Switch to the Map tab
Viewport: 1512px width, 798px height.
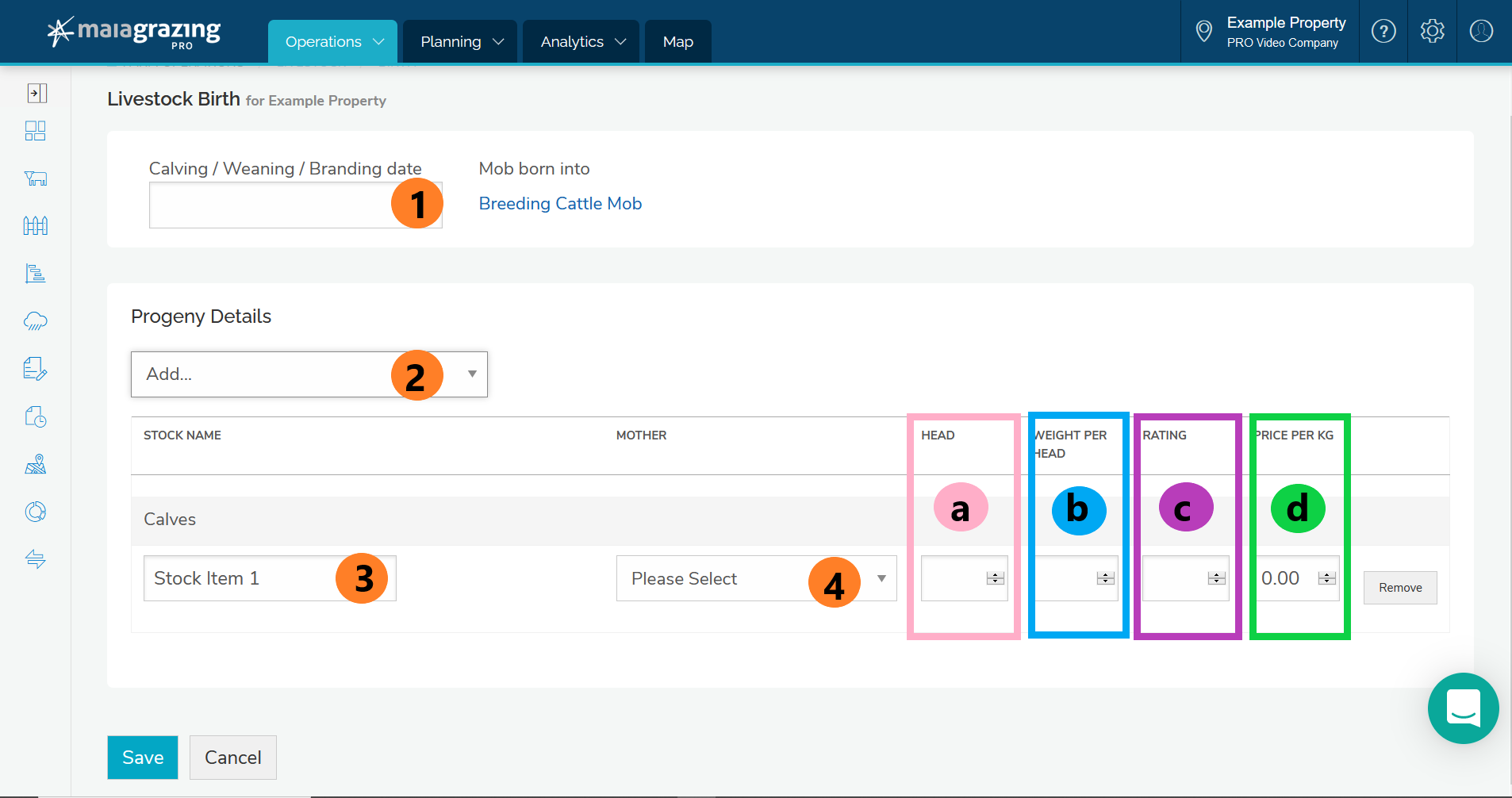click(677, 41)
